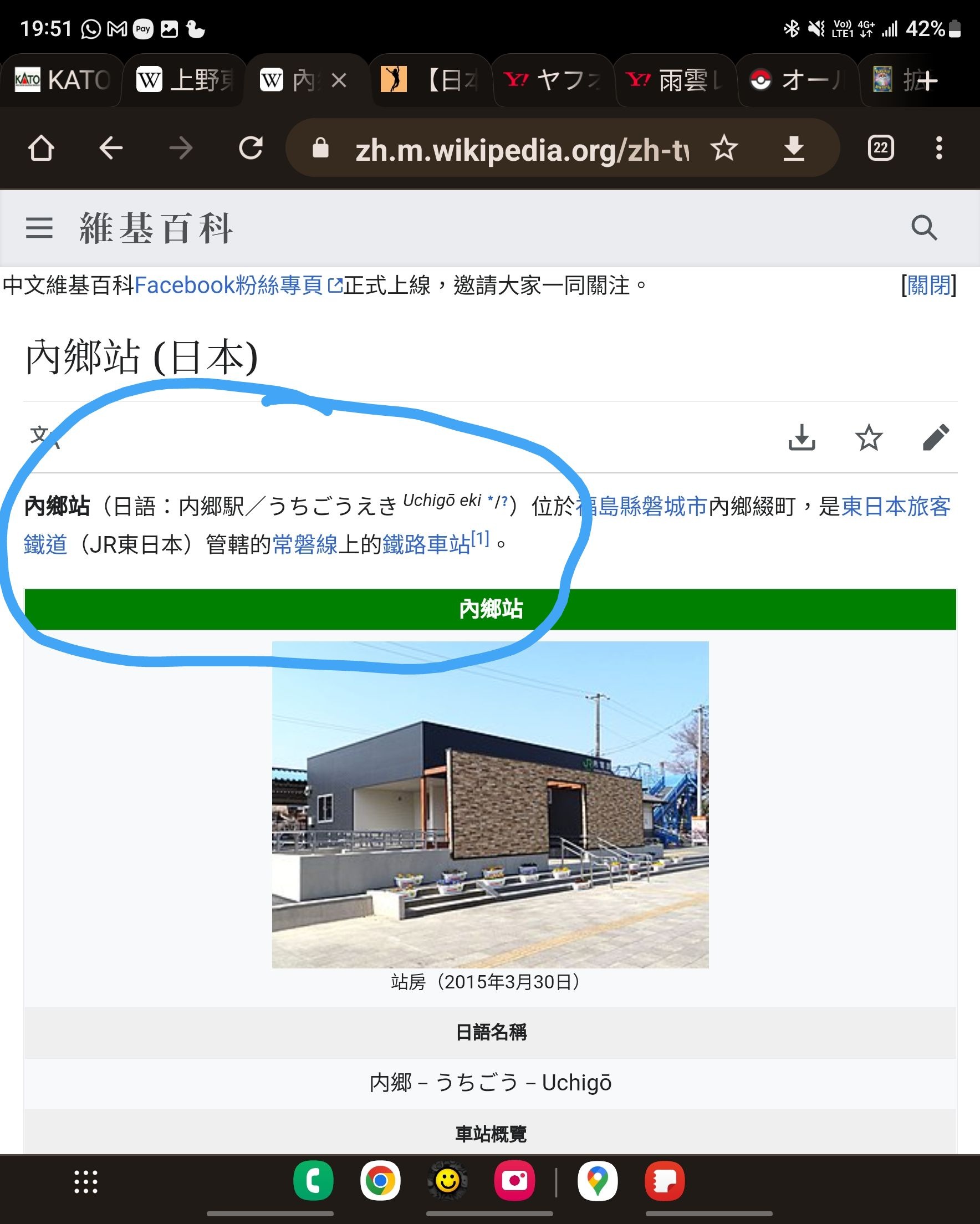Tap the edit pencil icon
This screenshot has width=980, height=1224.
pos(935,437)
